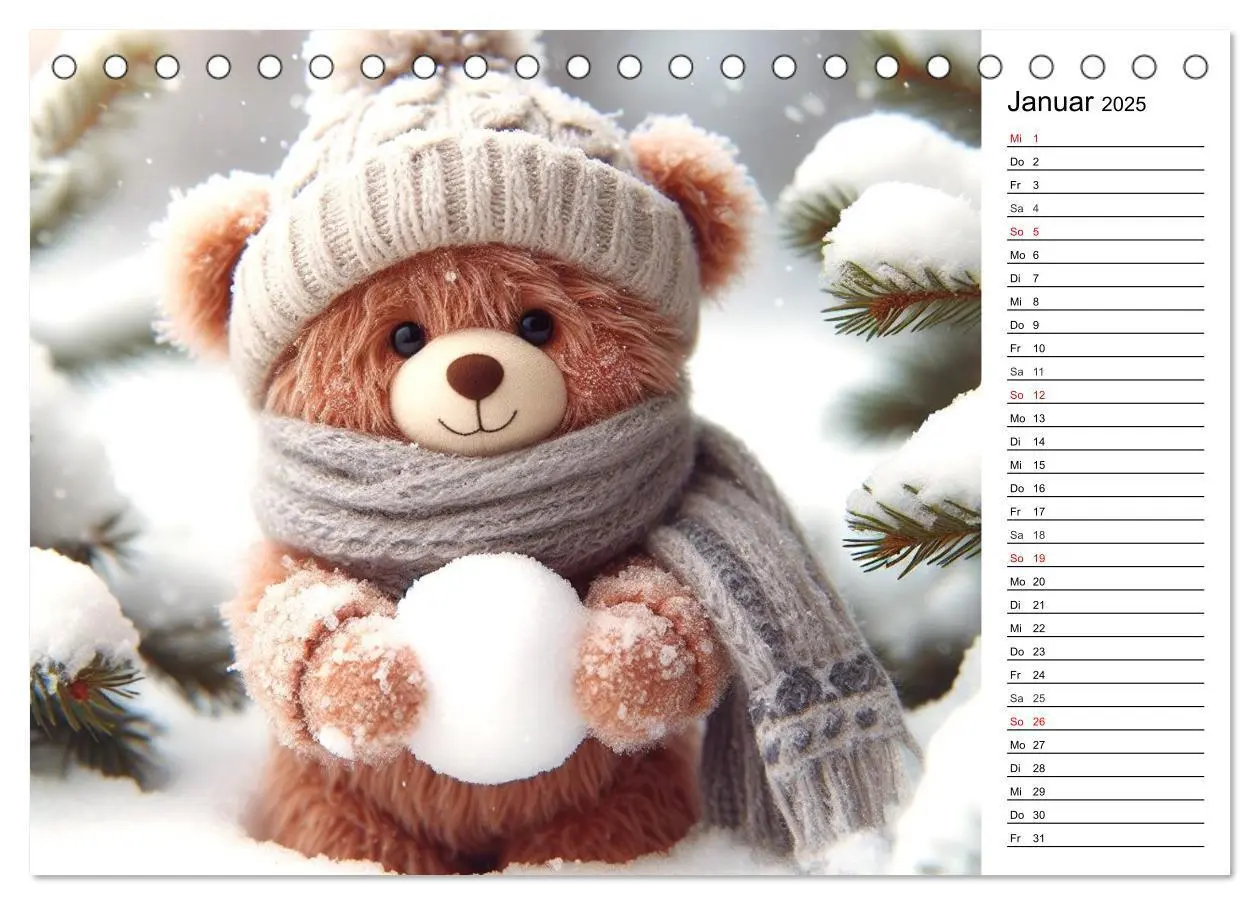Select the date row 'Di 14'
The height and width of the screenshot is (905, 1260).
coord(1105,441)
